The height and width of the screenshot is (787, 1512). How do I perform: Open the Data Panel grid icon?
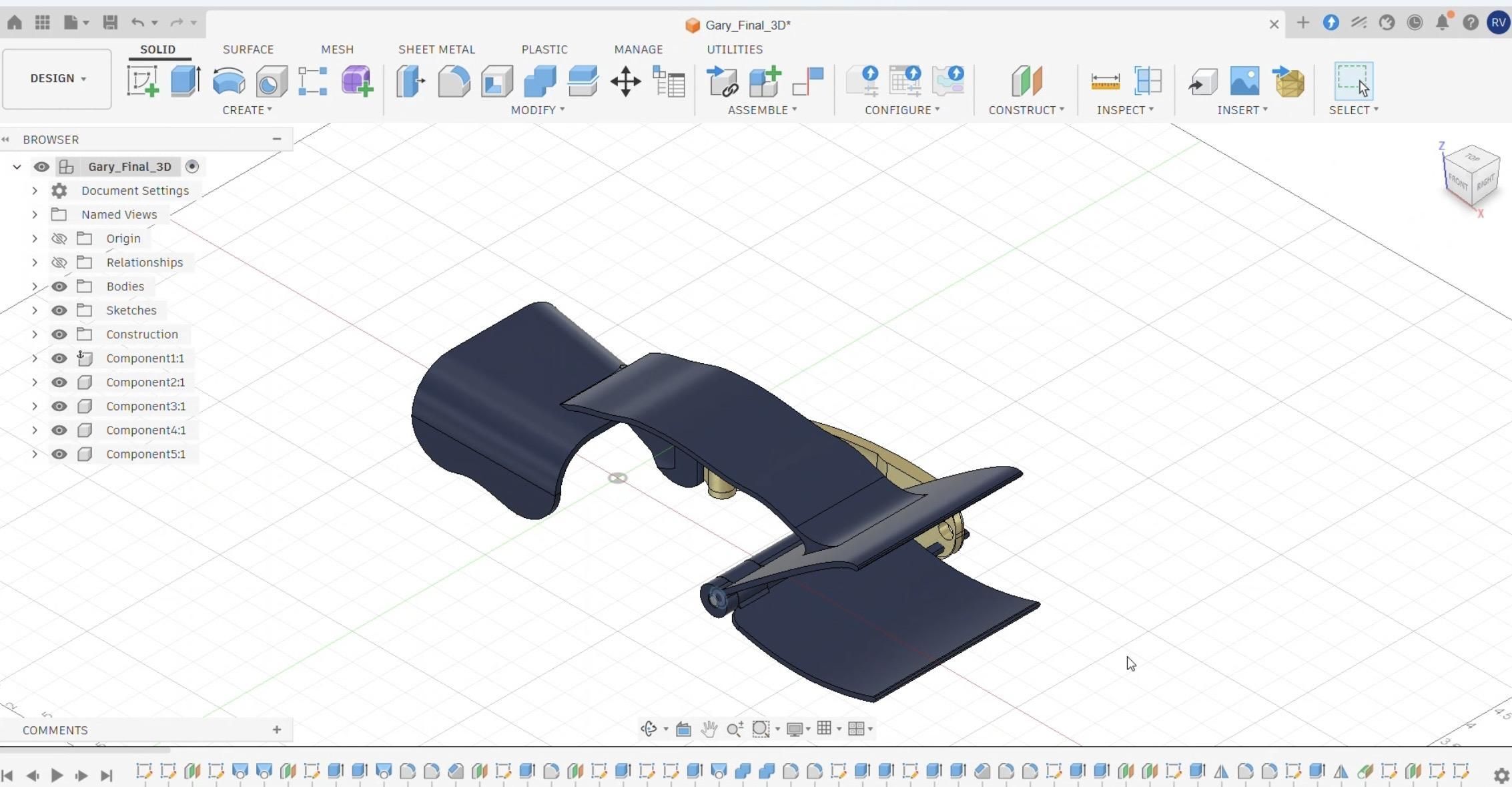(43, 23)
